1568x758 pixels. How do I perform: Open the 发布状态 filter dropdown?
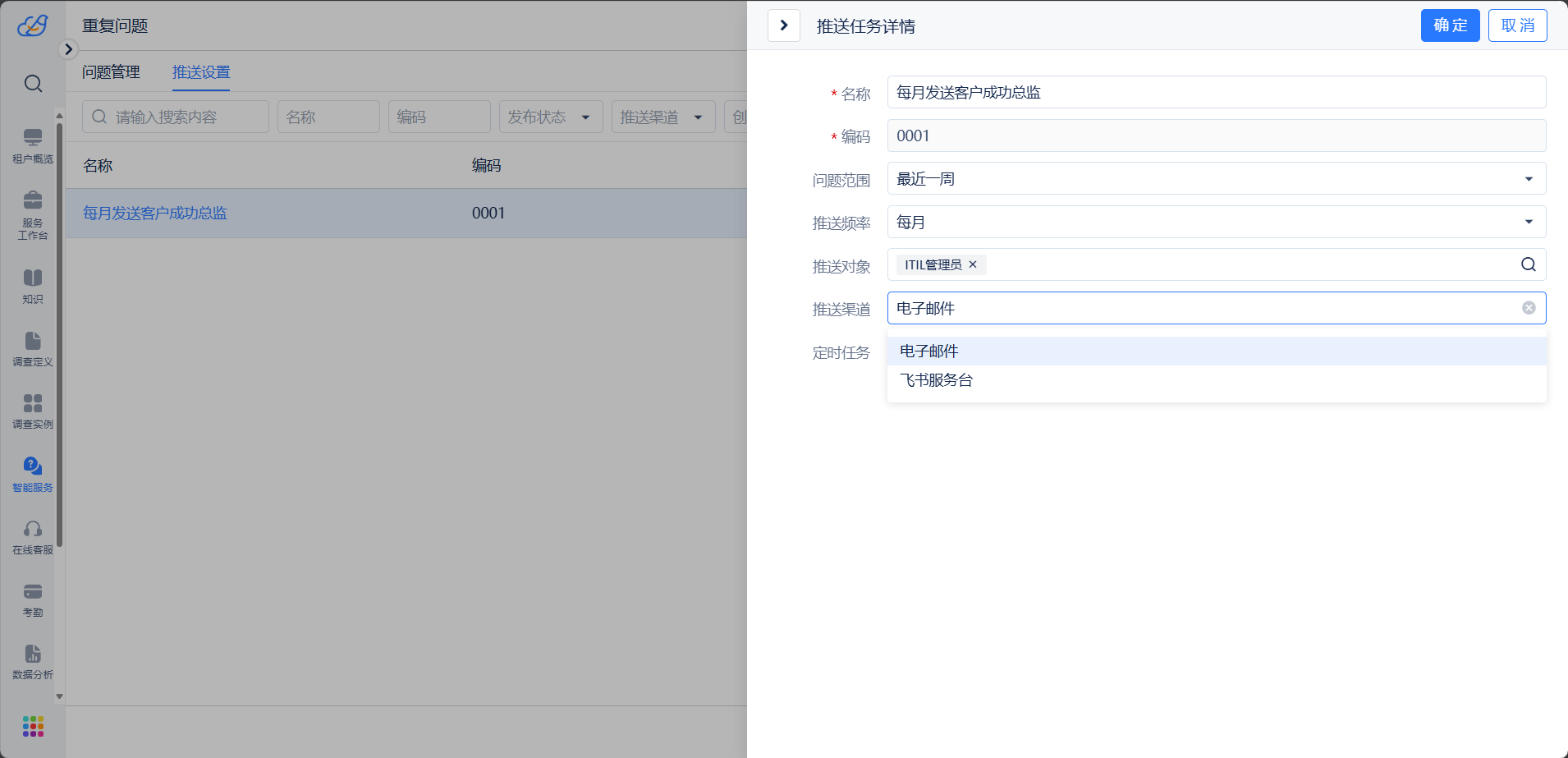[550, 117]
